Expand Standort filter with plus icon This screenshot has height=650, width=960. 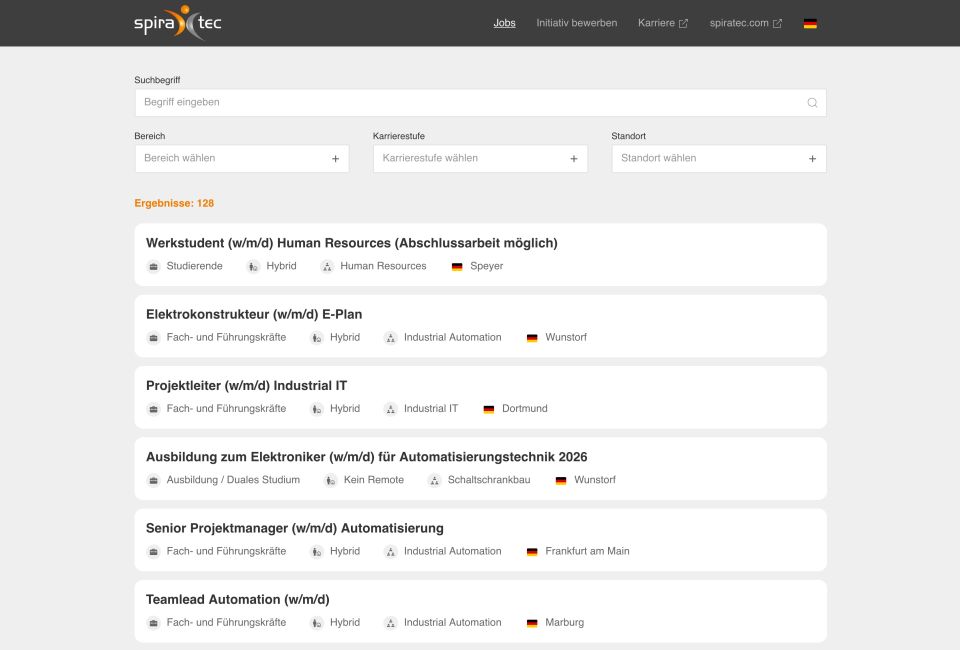coord(812,159)
